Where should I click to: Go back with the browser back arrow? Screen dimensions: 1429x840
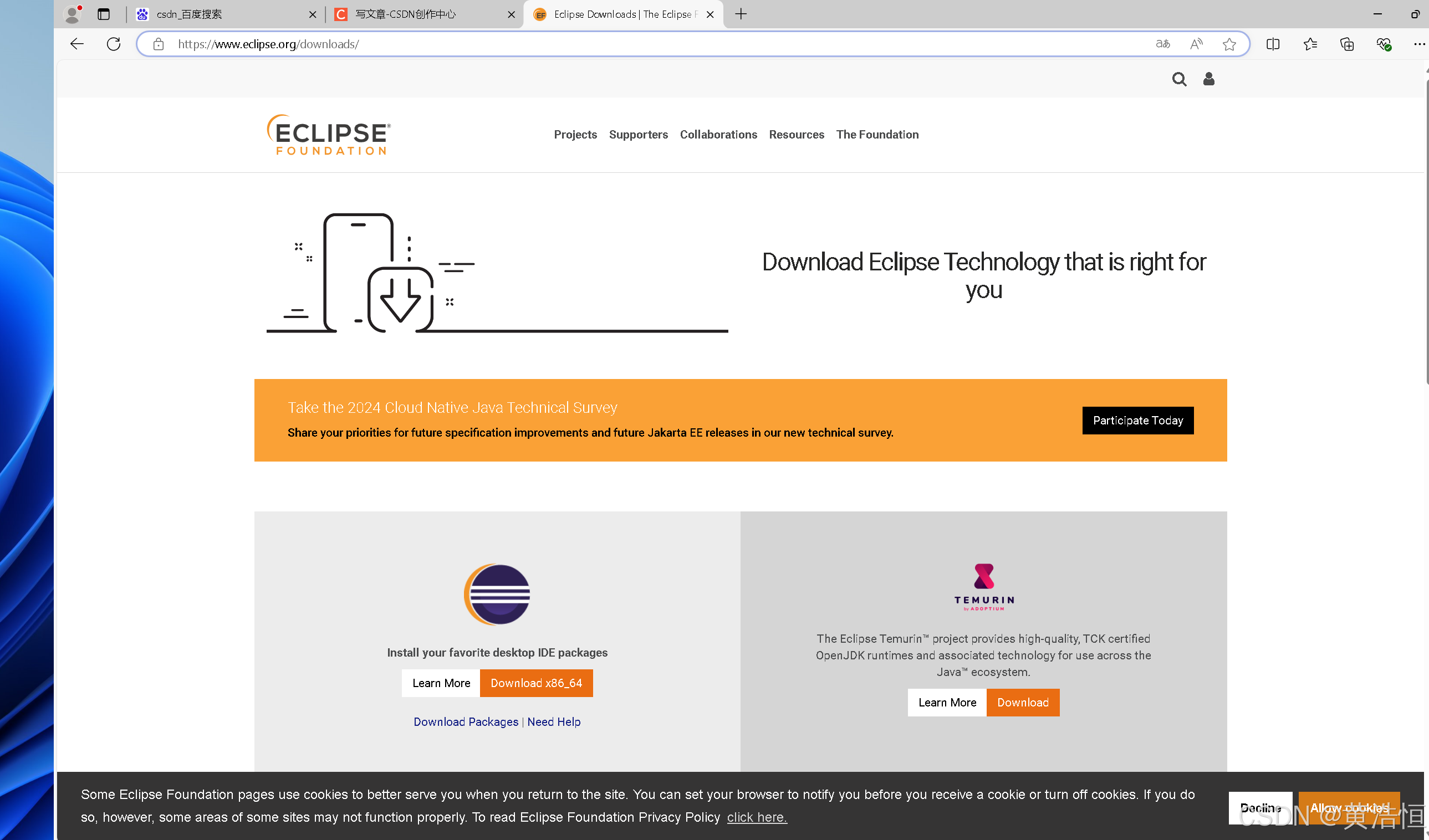click(77, 44)
